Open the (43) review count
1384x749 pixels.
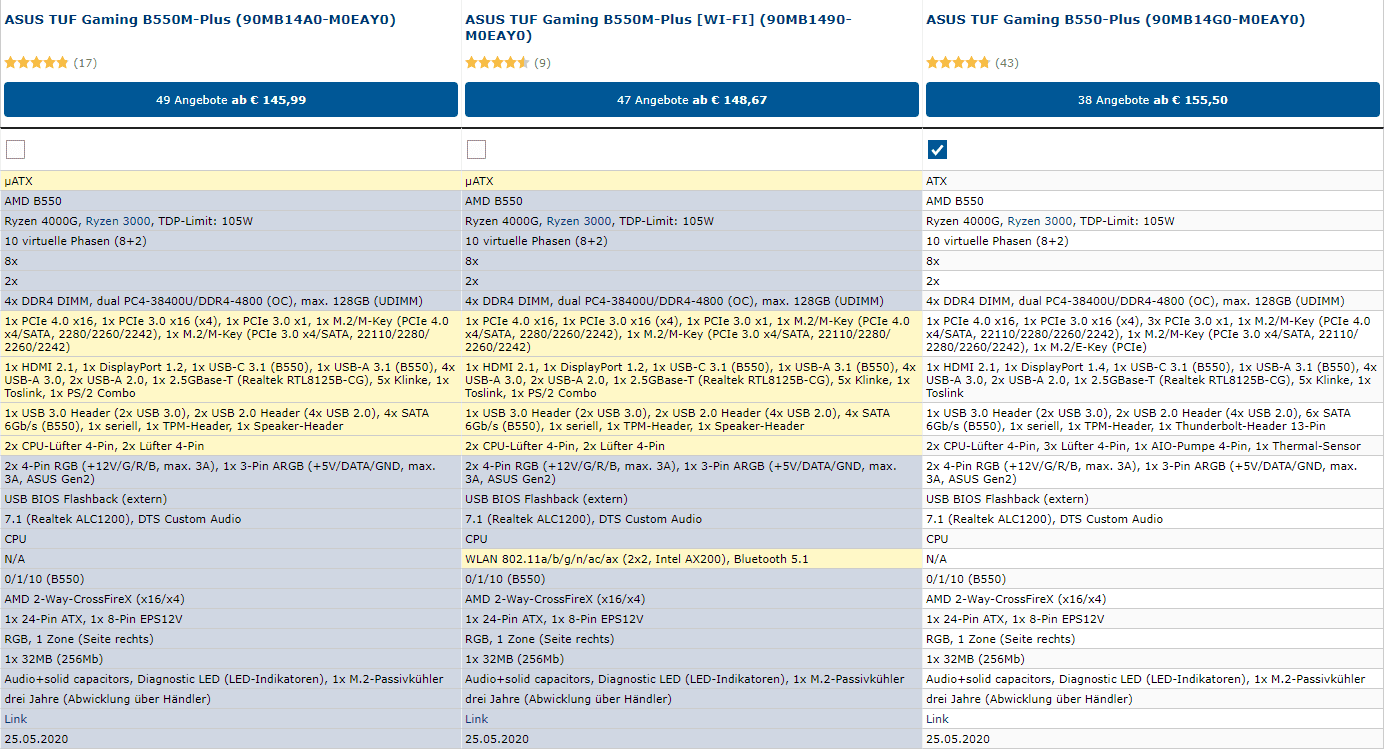point(1007,63)
